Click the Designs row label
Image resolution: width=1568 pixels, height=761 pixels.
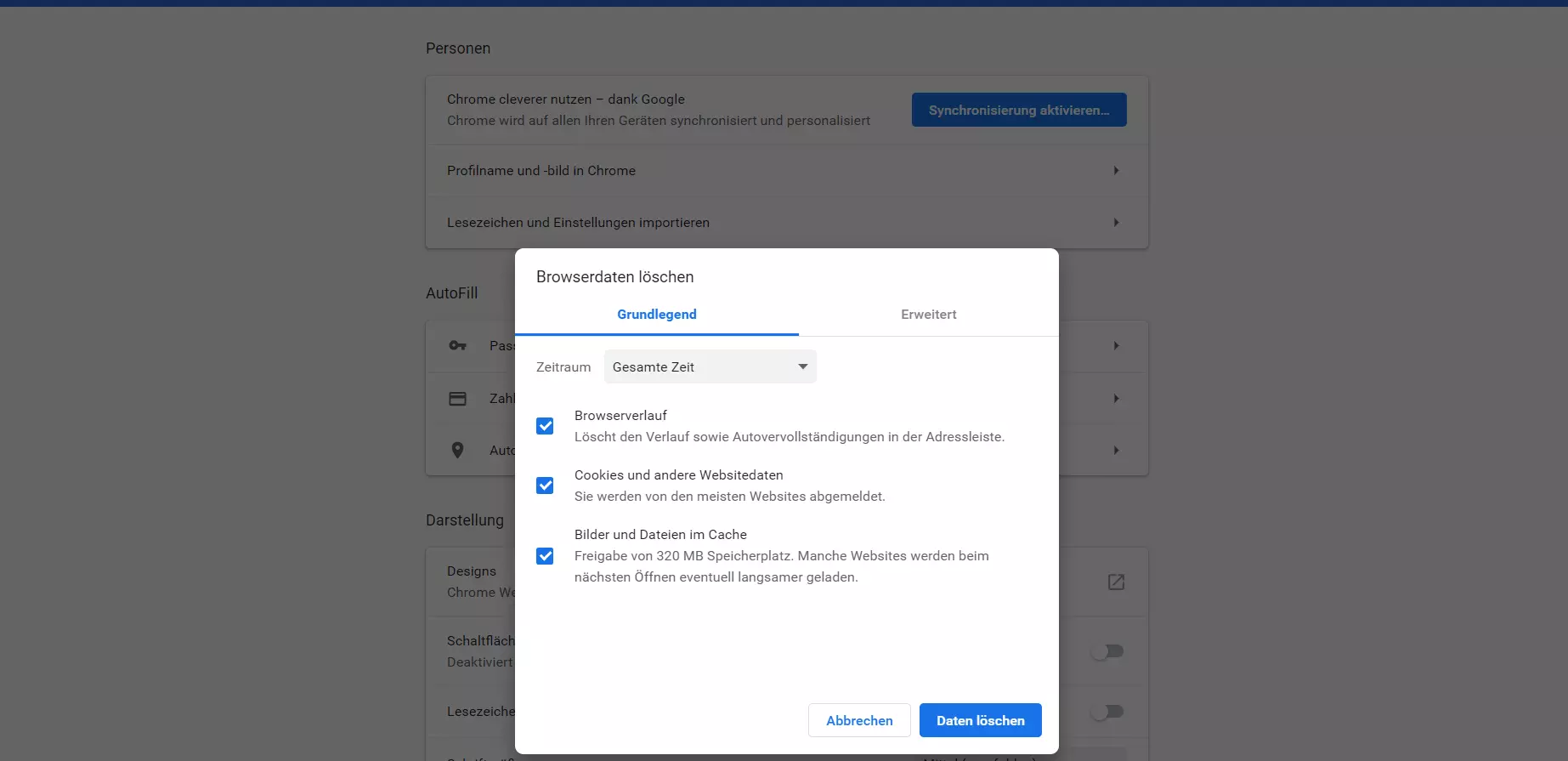tap(472, 571)
